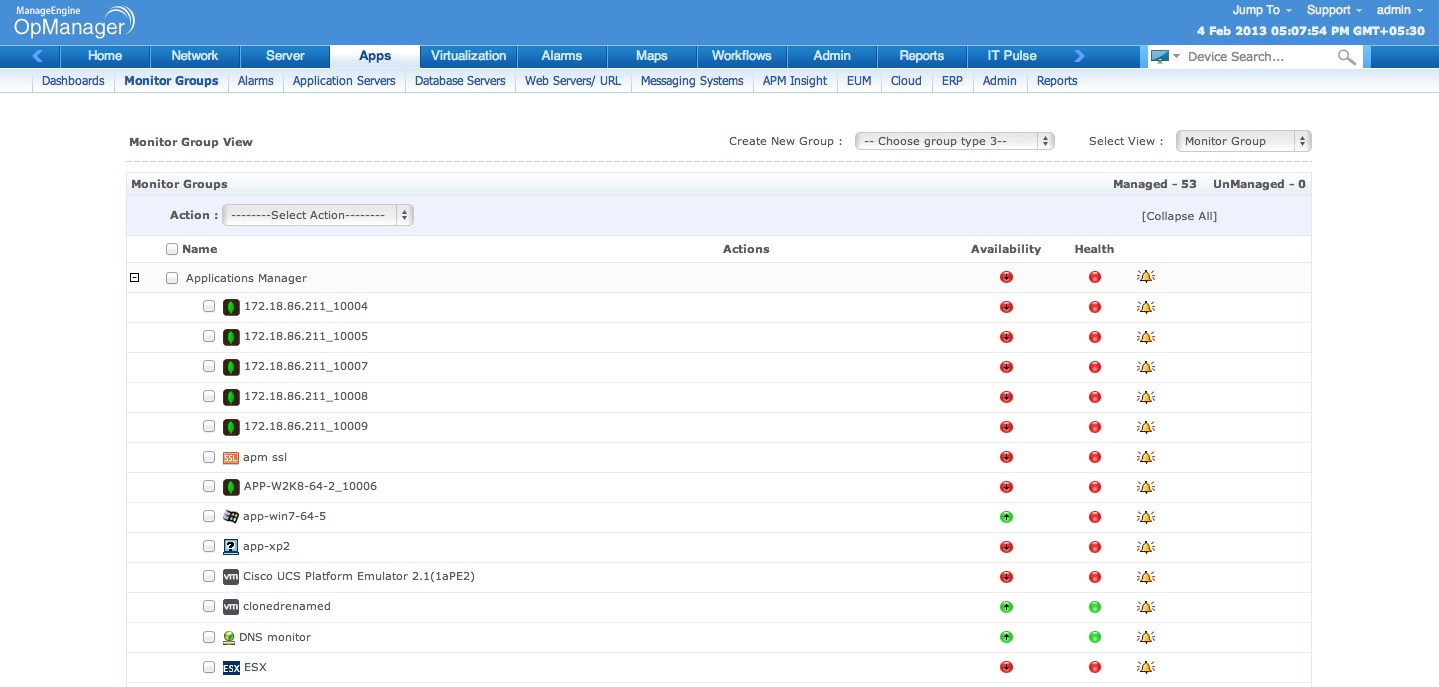The width and height of the screenshot is (1439, 687).
Task: Click the monitor icon beside Device Search
Action: 1160,57
